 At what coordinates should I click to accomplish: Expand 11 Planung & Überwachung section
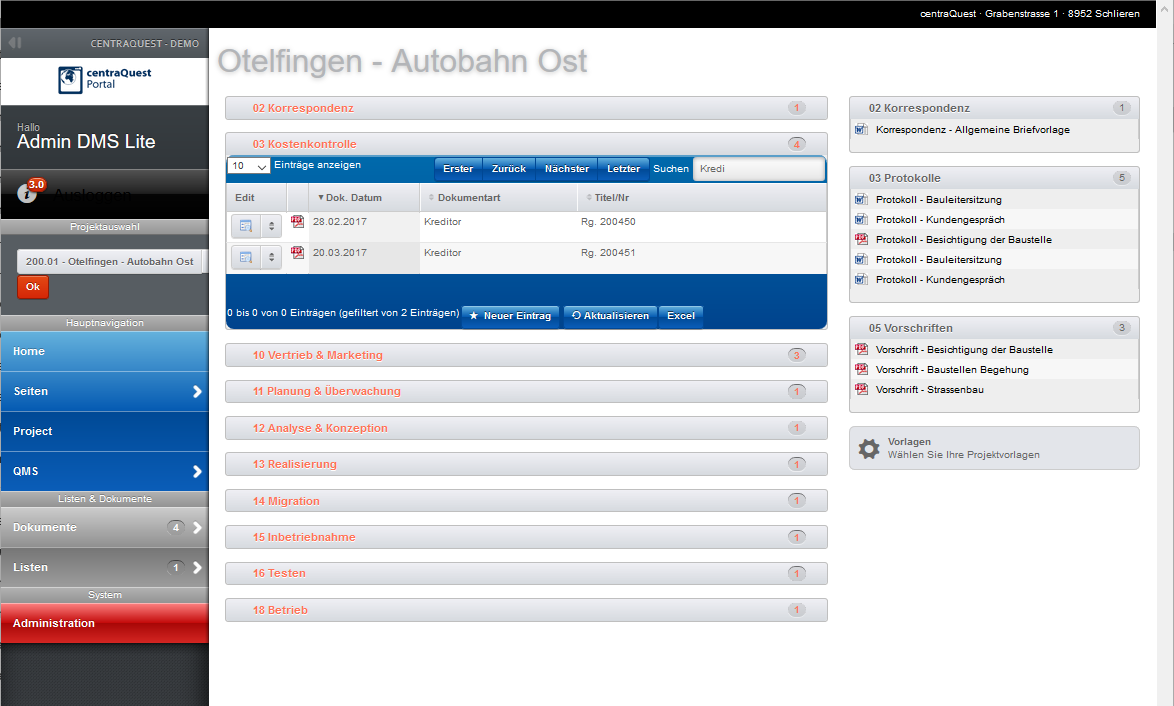(526, 391)
